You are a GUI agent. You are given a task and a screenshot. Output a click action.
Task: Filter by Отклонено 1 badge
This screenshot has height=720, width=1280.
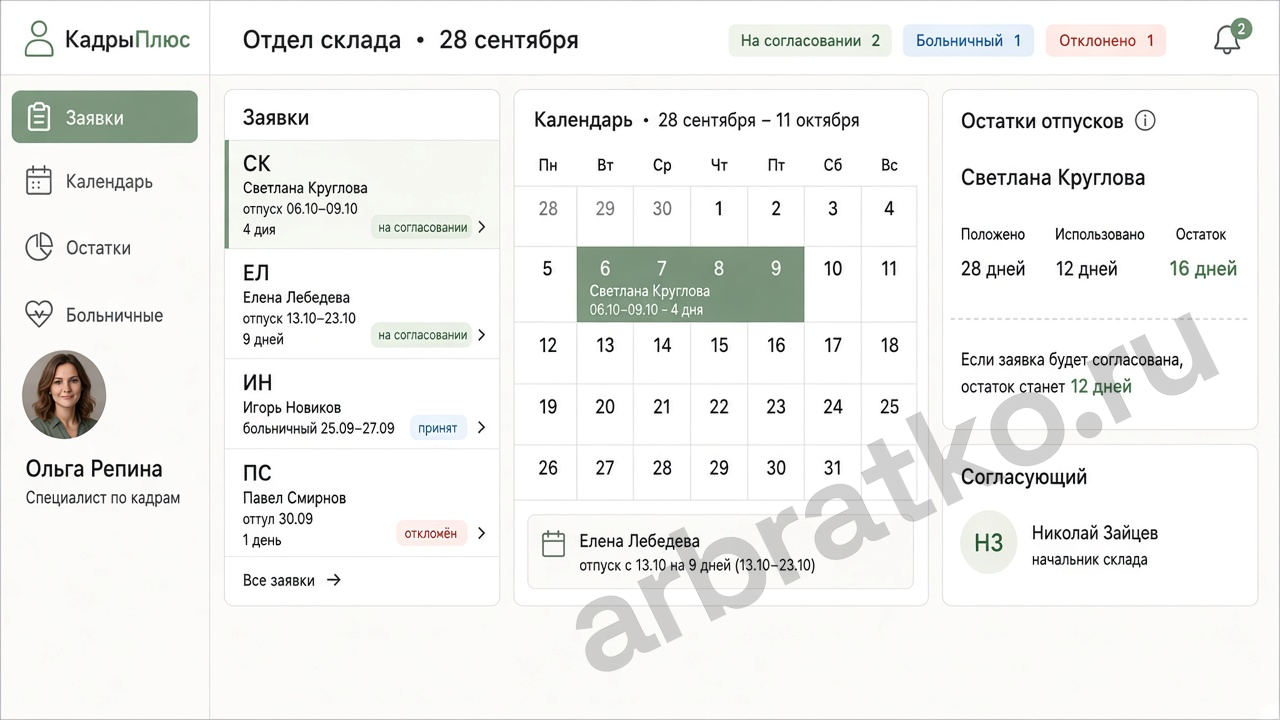(x=1106, y=41)
